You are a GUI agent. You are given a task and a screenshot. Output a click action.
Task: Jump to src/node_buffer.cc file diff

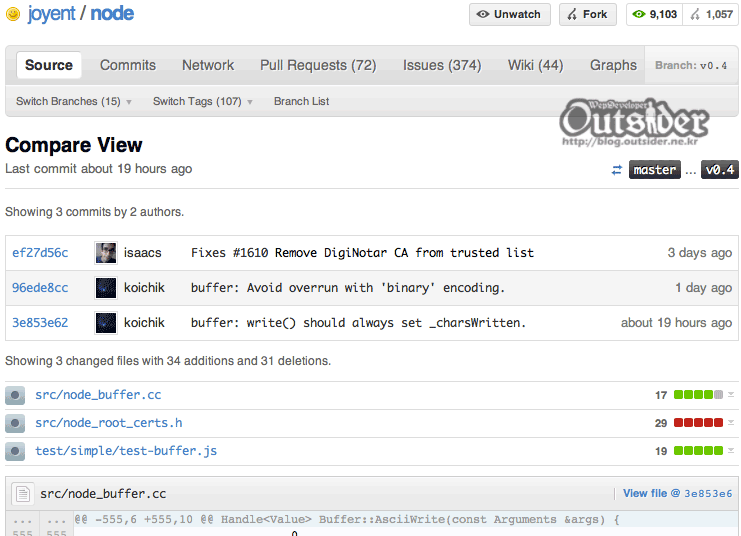pos(98,395)
